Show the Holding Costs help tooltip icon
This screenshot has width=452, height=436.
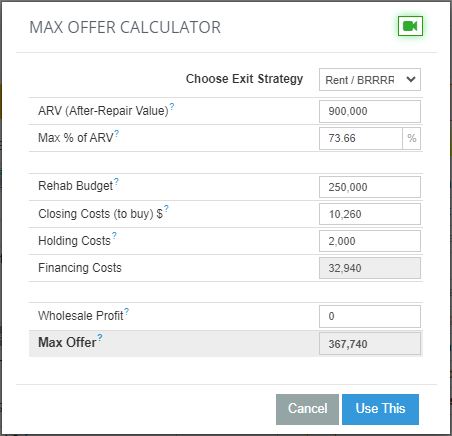[114, 236]
